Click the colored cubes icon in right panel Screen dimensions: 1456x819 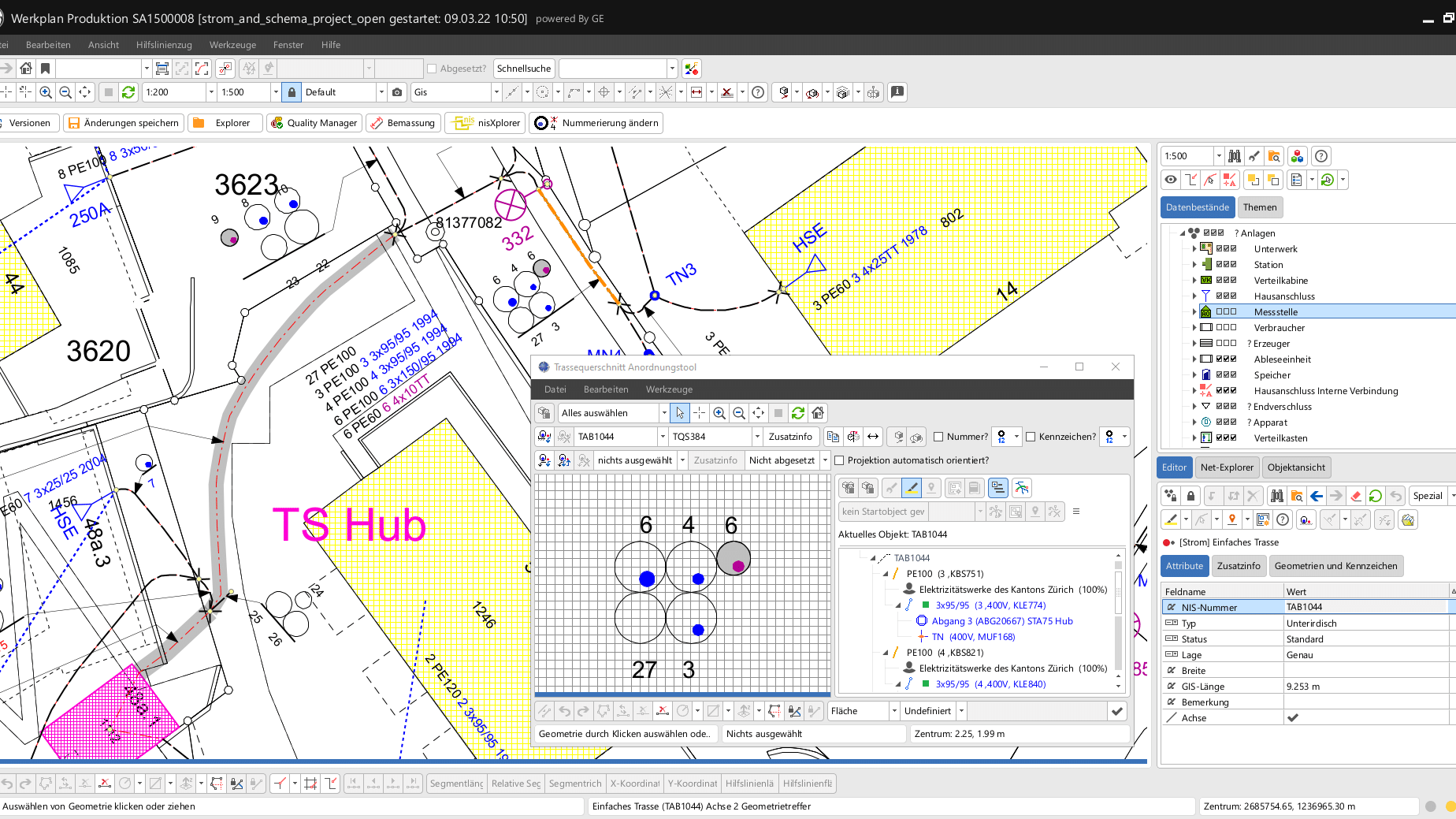point(1297,156)
